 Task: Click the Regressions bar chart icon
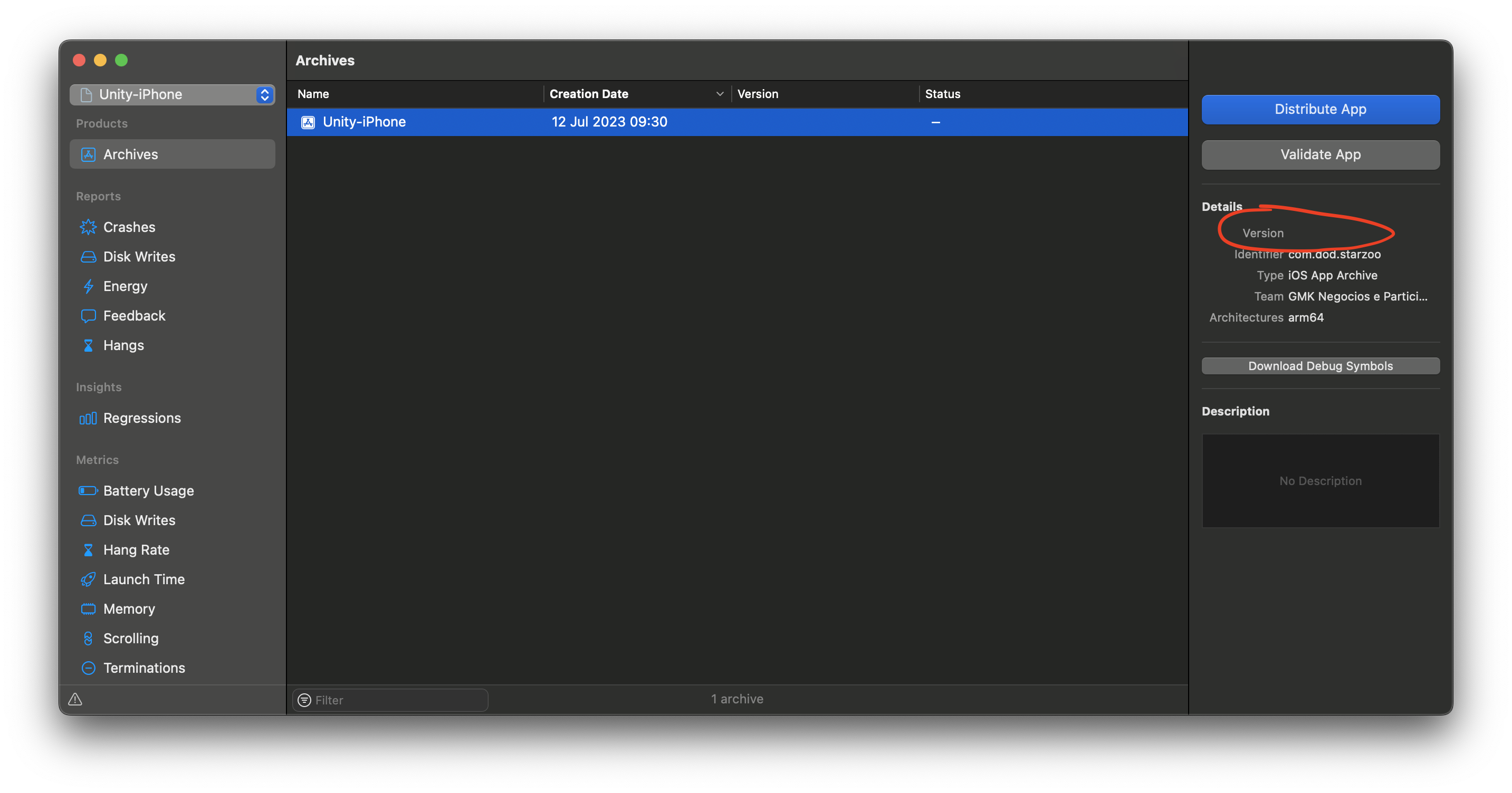pyautogui.click(x=88, y=418)
